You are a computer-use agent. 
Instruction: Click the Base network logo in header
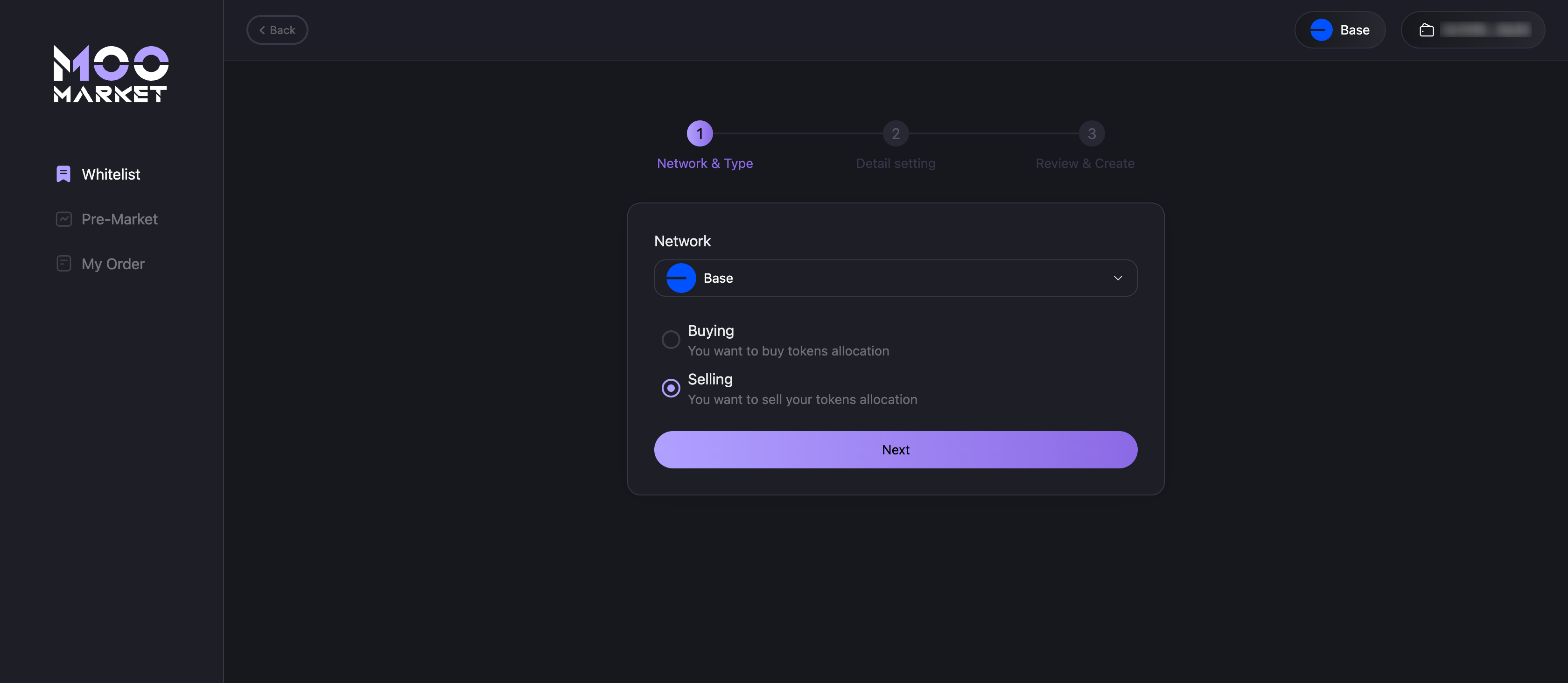click(1321, 30)
